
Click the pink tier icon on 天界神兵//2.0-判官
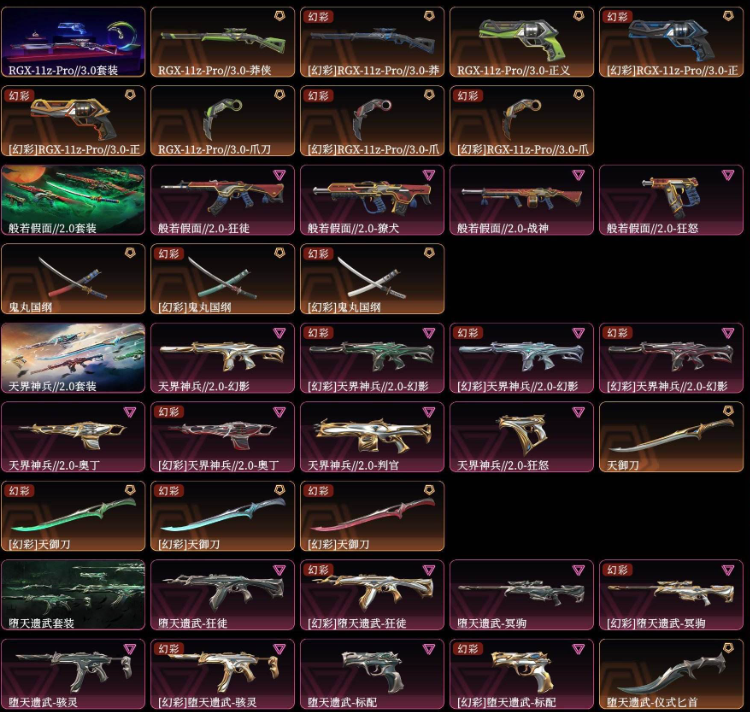[x=429, y=412]
